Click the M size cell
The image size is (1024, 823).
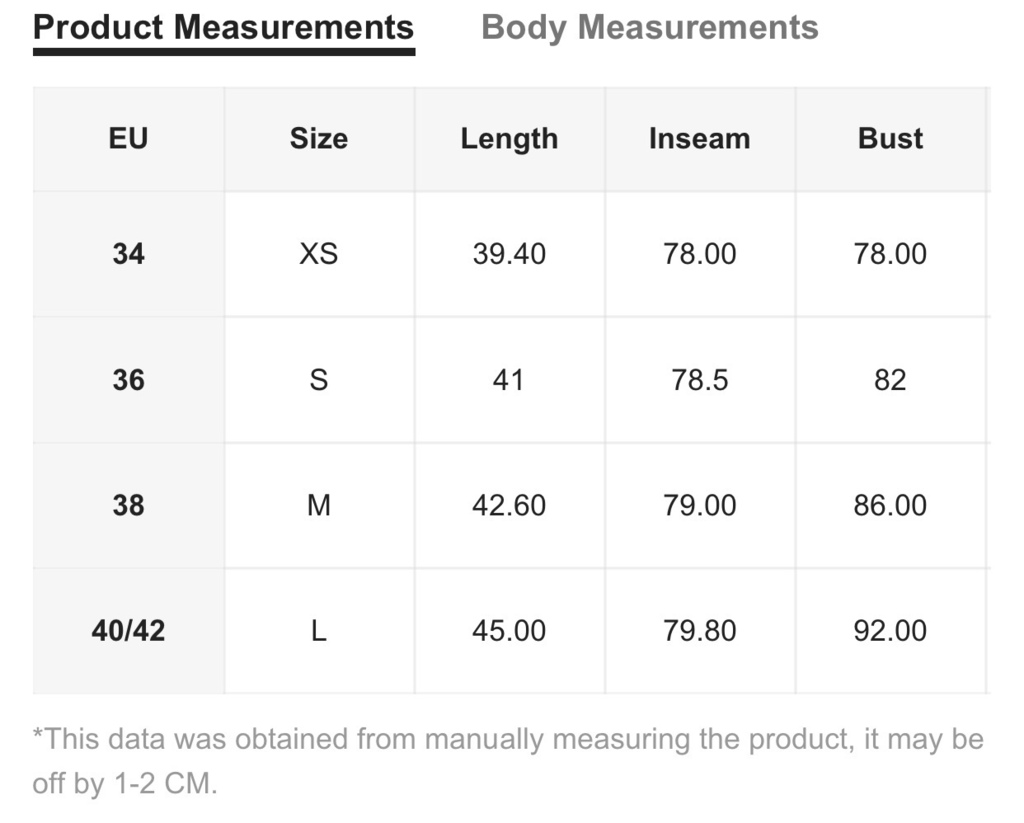pos(319,506)
